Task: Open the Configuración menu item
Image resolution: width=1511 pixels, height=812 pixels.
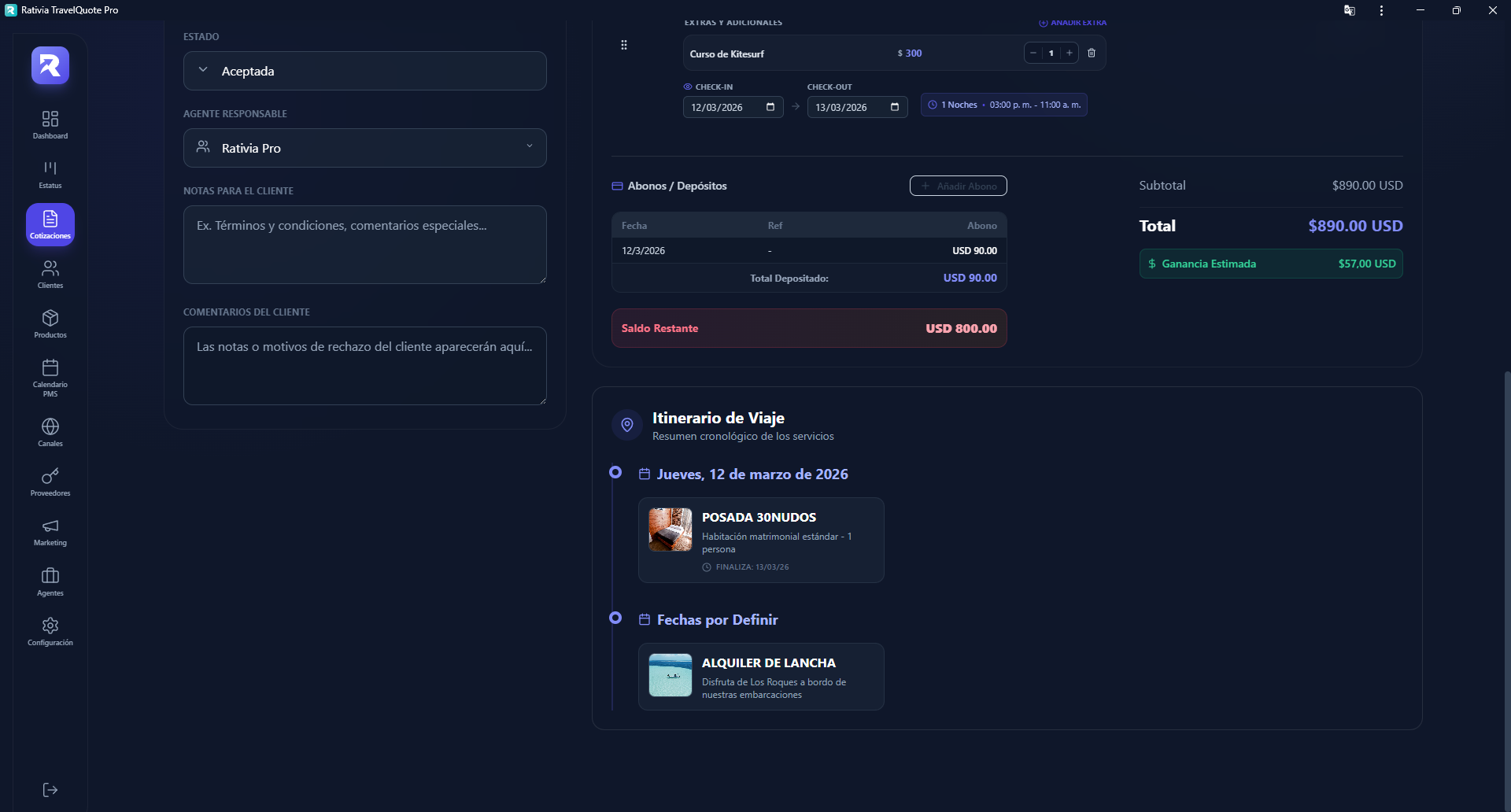Action: tap(50, 631)
